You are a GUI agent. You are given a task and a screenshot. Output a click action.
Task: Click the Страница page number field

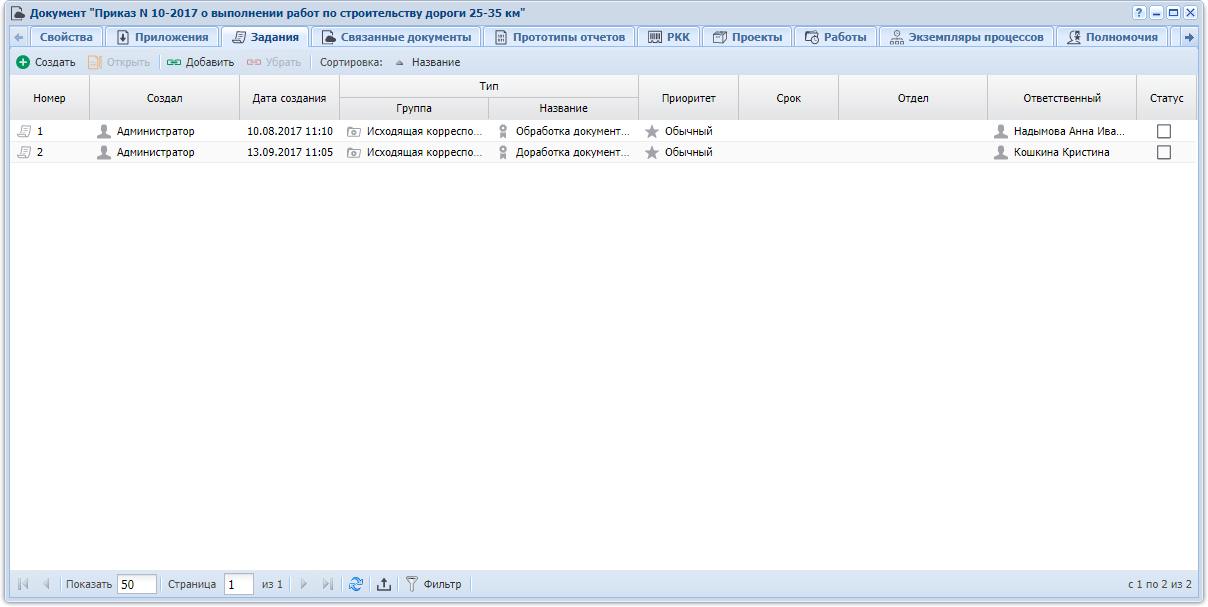(x=238, y=584)
